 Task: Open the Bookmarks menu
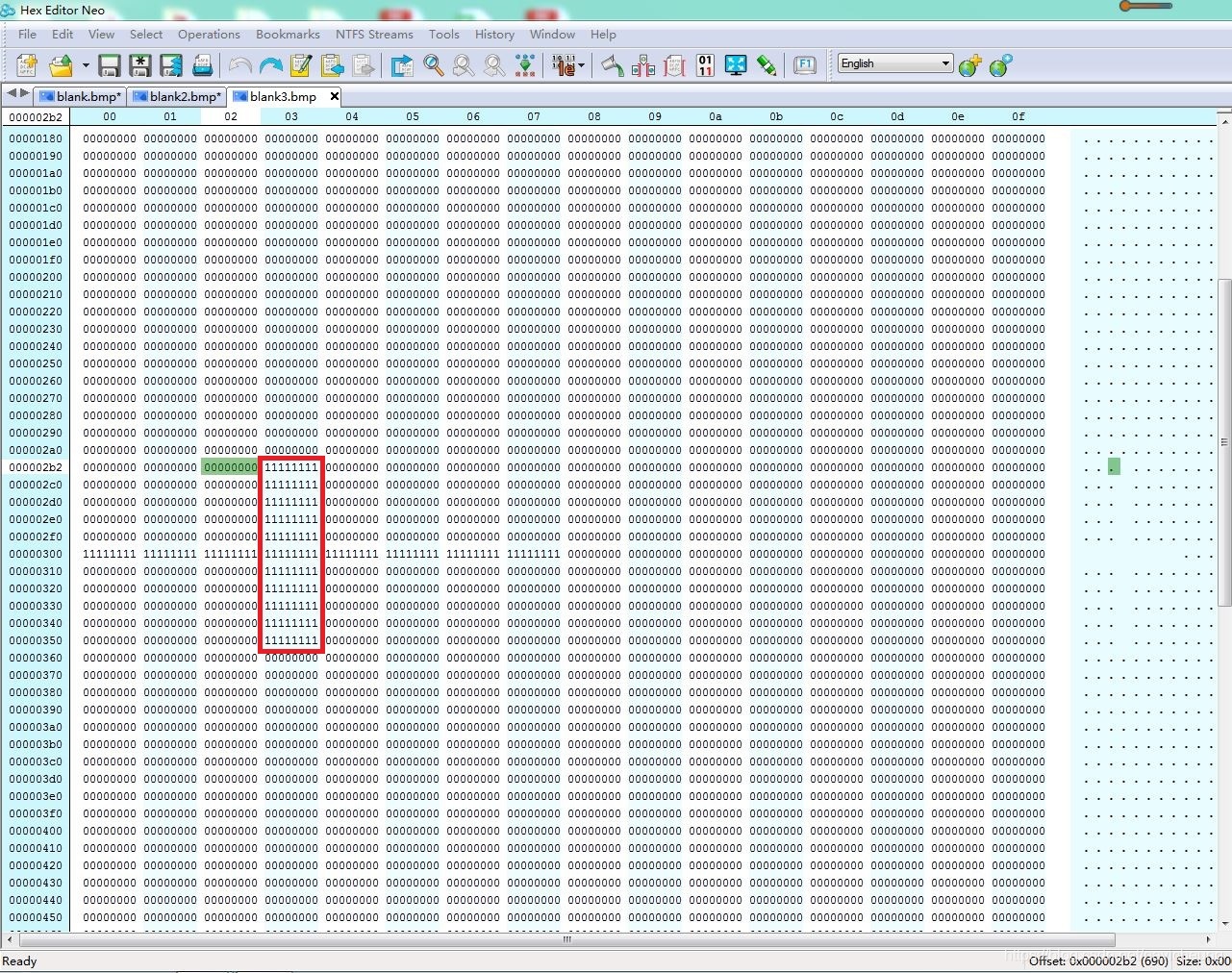point(288,34)
